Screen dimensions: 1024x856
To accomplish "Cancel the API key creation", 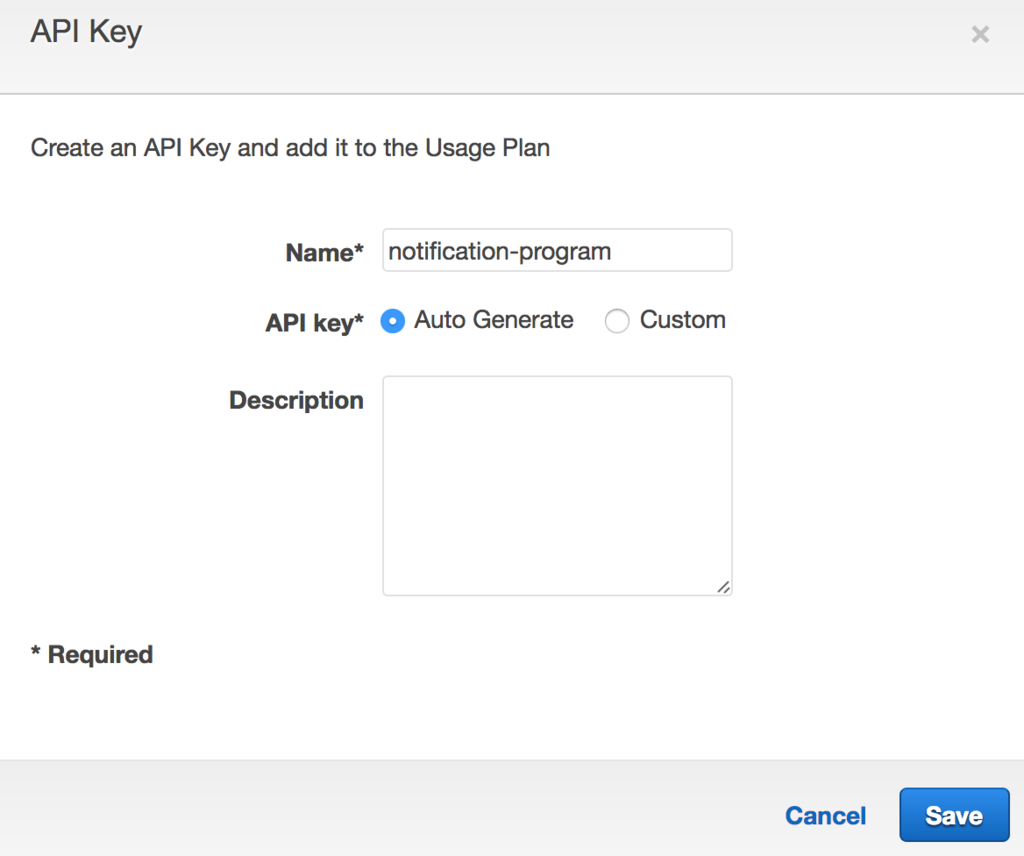I will [825, 816].
